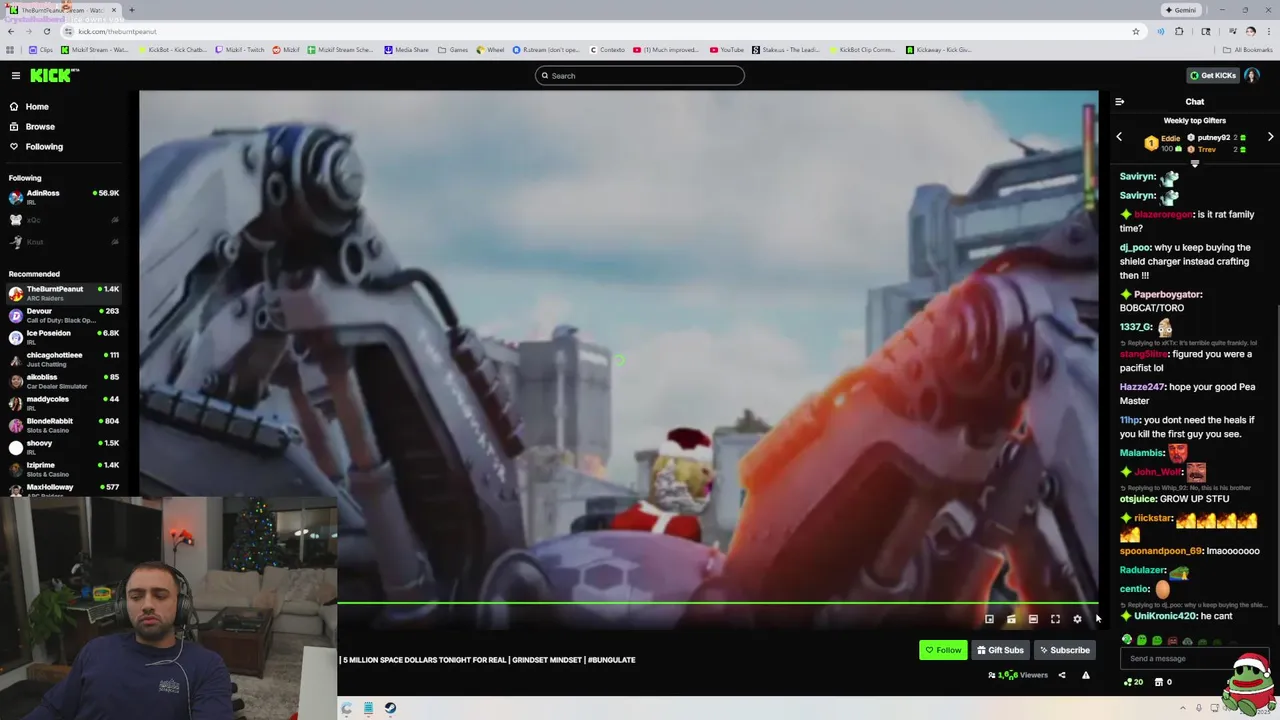Open the Contexto bookmark

[607, 49]
